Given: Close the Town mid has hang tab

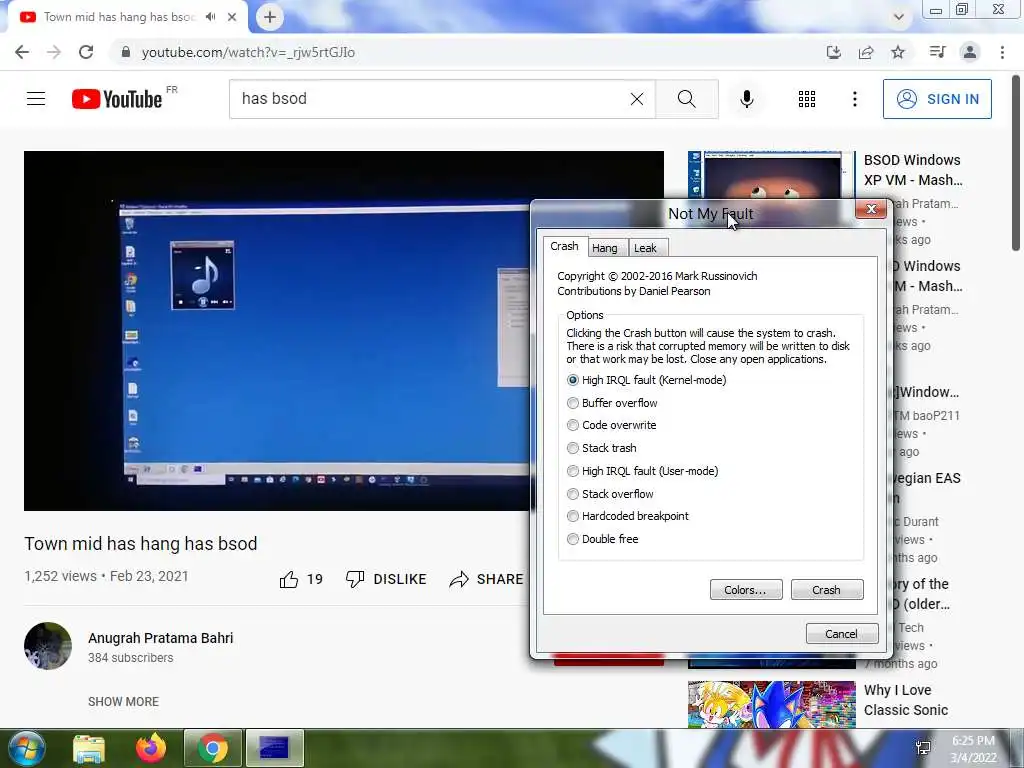Looking at the screenshot, I should pyautogui.click(x=232, y=17).
